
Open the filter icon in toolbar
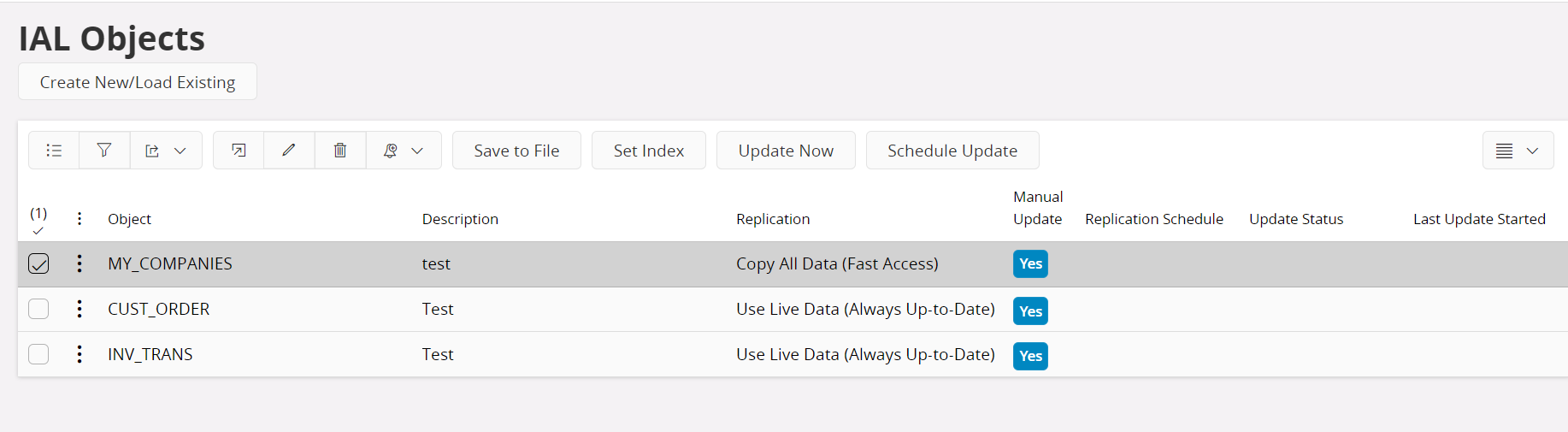coord(104,151)
